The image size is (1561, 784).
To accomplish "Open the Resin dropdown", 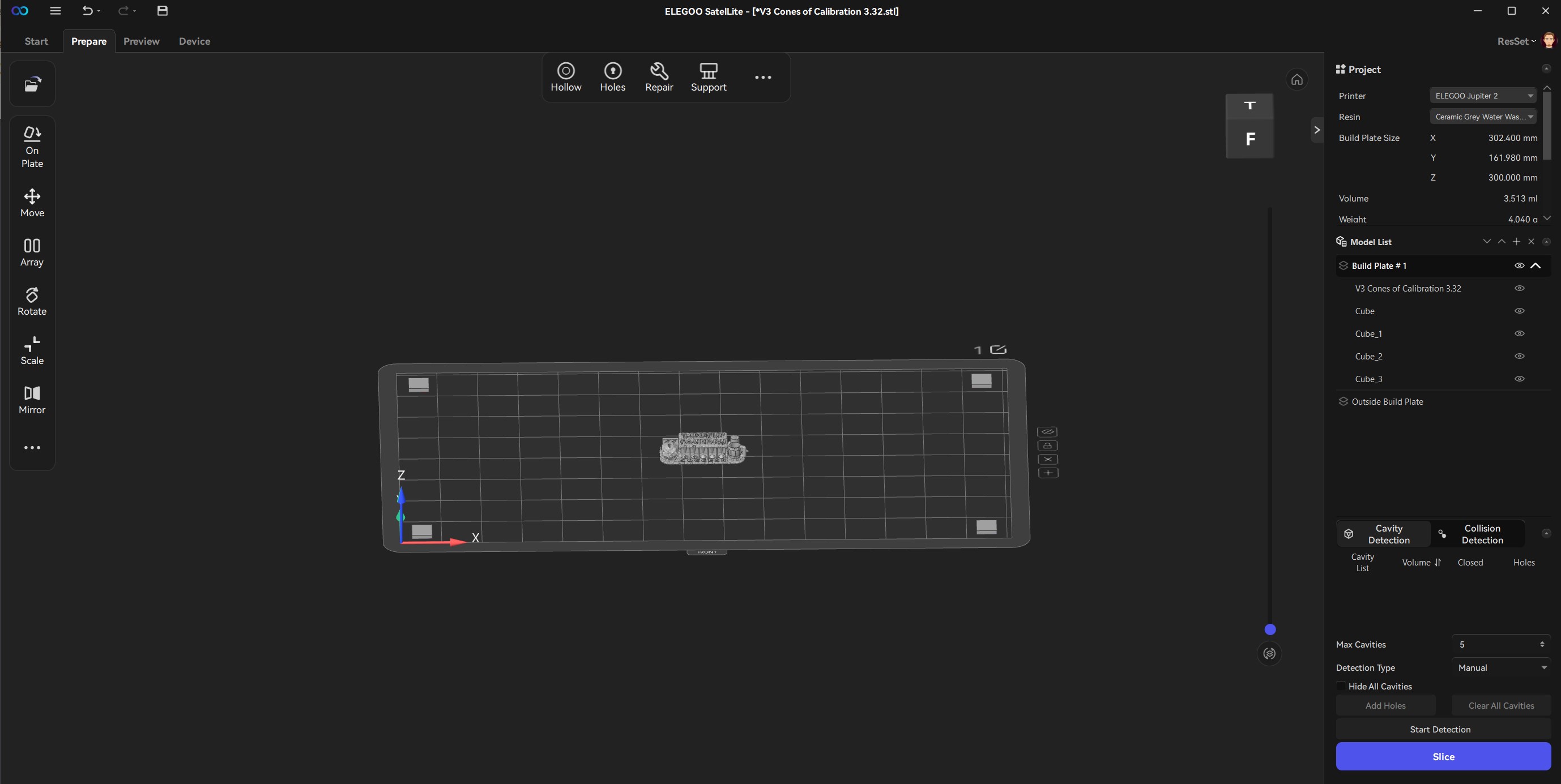I will pyautogui.click(x=1483, y=117).
